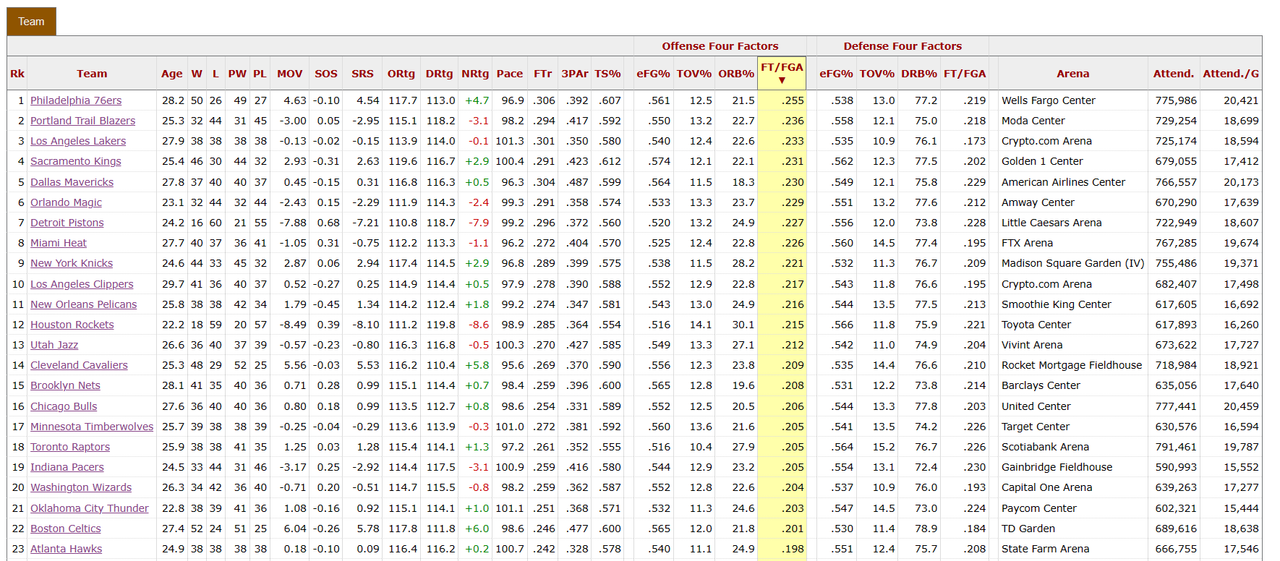
Task: Sort by the PL column header
Action: 260,73
